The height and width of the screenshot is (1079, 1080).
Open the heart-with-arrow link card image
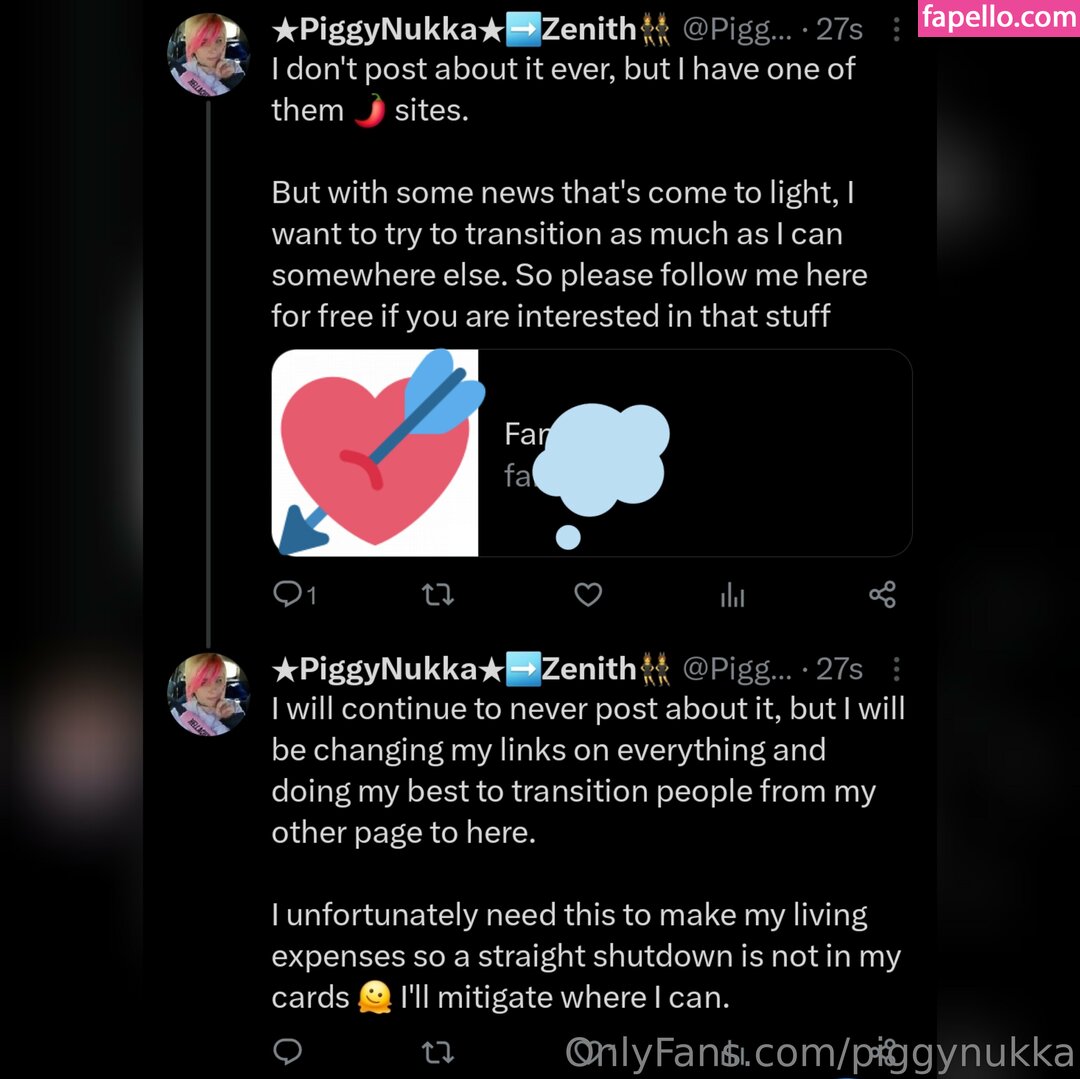tap(375, 453)
